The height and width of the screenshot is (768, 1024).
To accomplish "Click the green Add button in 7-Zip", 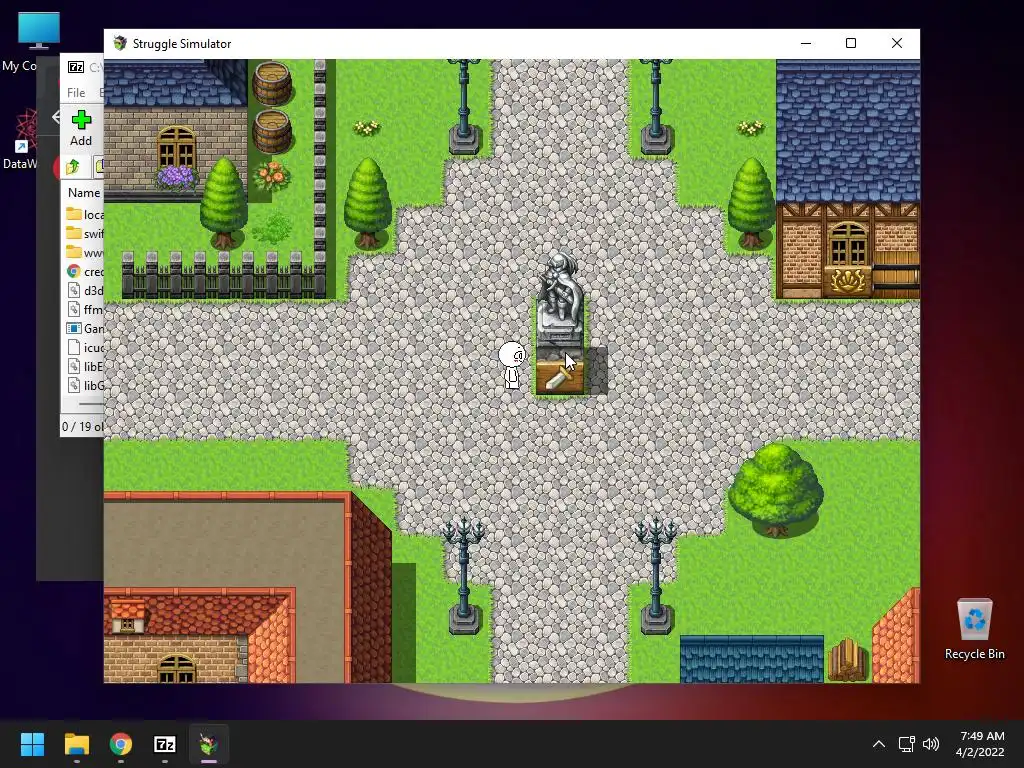I will [x=81, y=128].
